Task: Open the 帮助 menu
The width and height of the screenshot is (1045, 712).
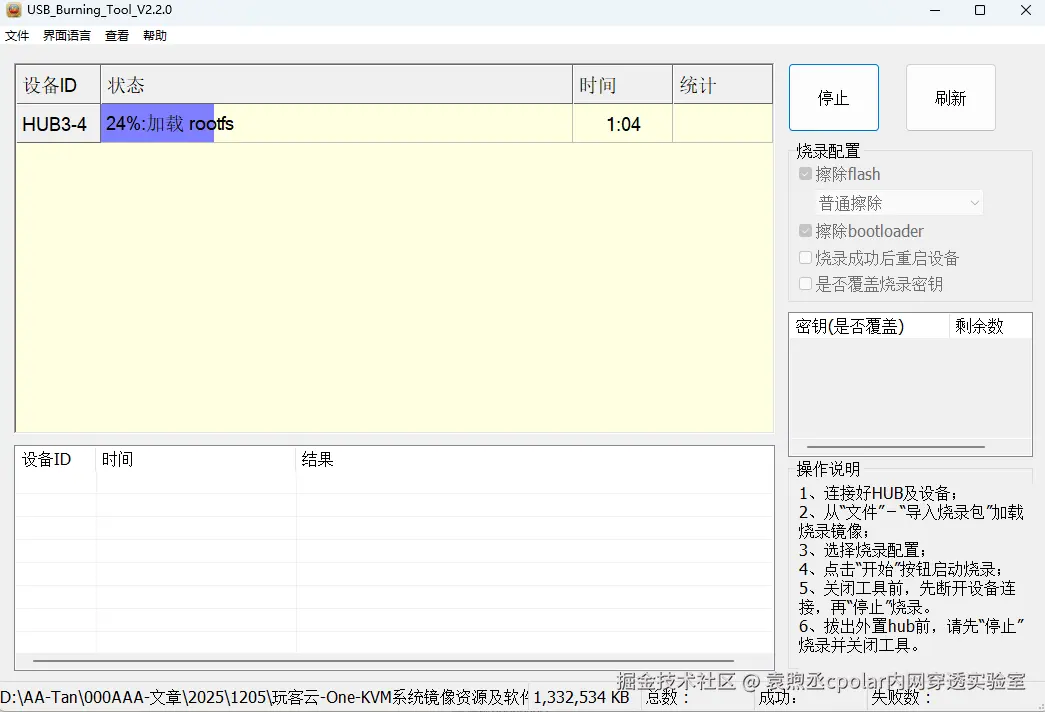Action: 154,35
